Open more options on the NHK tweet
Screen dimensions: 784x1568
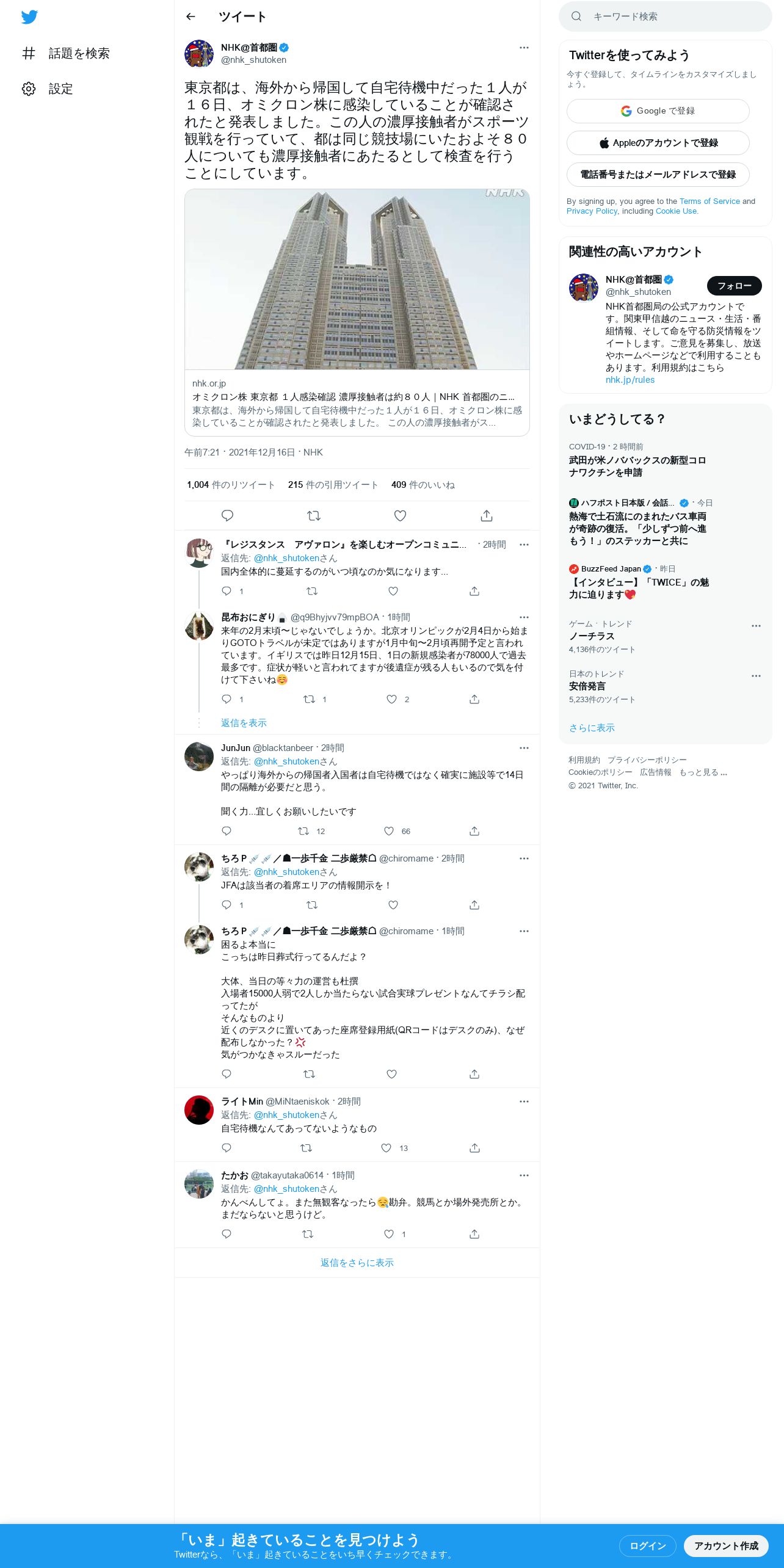(524, 48)
